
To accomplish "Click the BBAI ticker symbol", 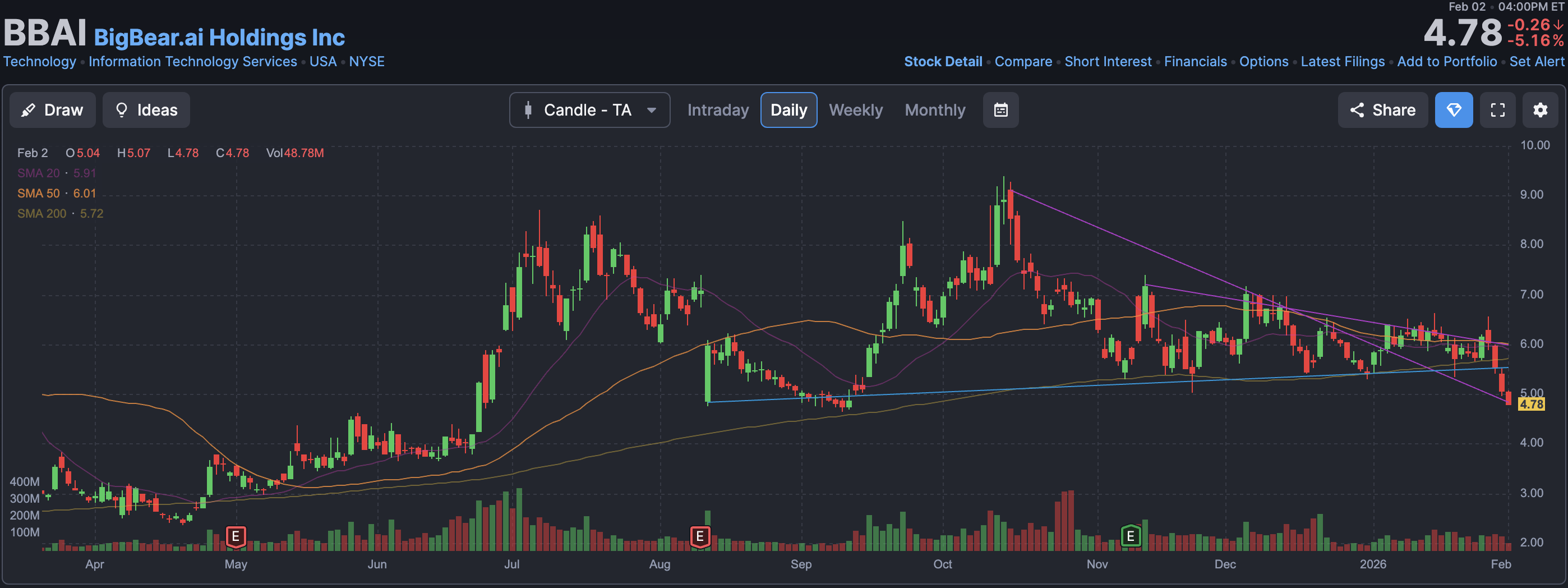I will (45, 33).
